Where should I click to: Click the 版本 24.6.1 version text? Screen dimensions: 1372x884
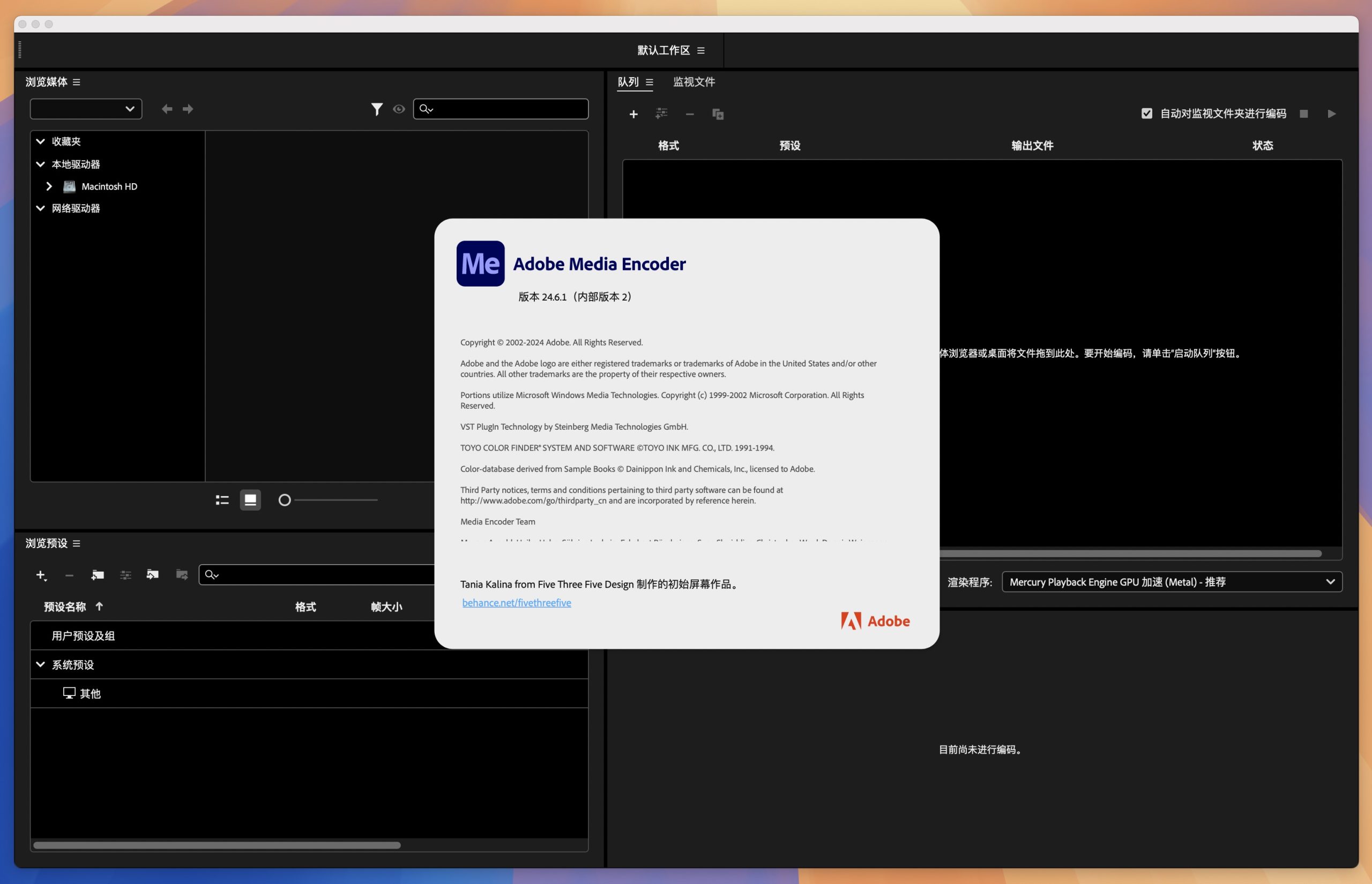point(576,297)
